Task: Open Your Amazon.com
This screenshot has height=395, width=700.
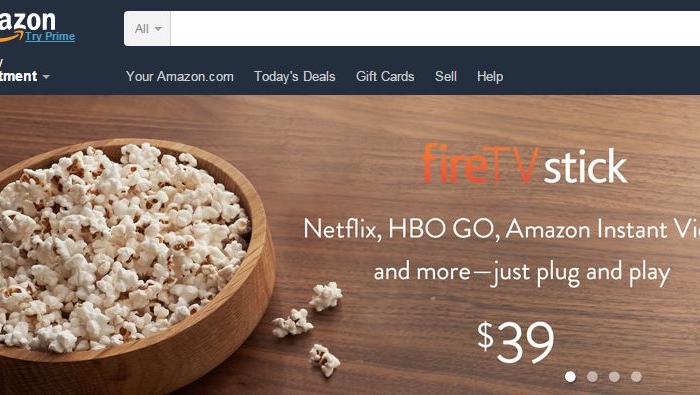Action: 179,76
